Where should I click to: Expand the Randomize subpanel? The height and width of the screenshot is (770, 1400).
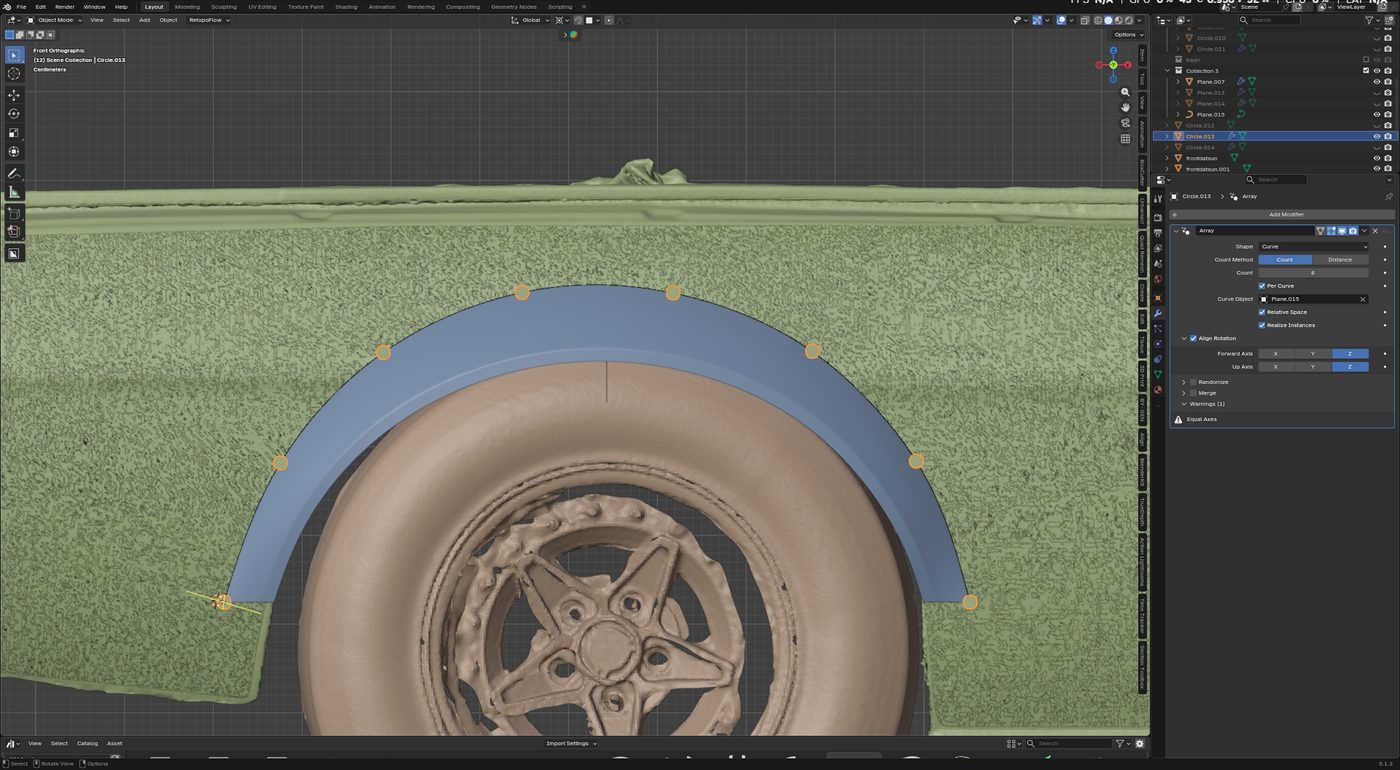click(x=1184, y=382)
